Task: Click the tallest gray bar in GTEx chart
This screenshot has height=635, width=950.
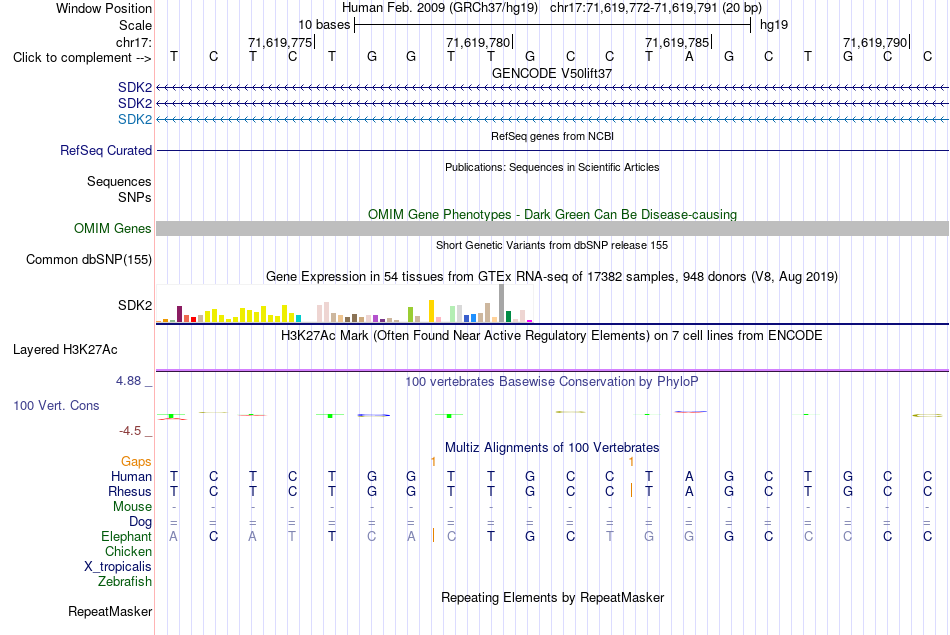Action: (501, 303)
